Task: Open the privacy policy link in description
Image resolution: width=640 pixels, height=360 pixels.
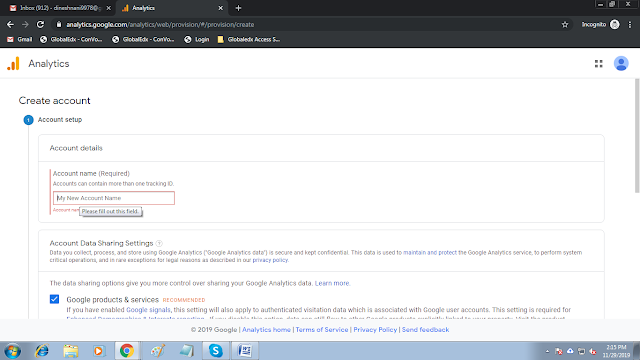Action: (x=270, y=260)
